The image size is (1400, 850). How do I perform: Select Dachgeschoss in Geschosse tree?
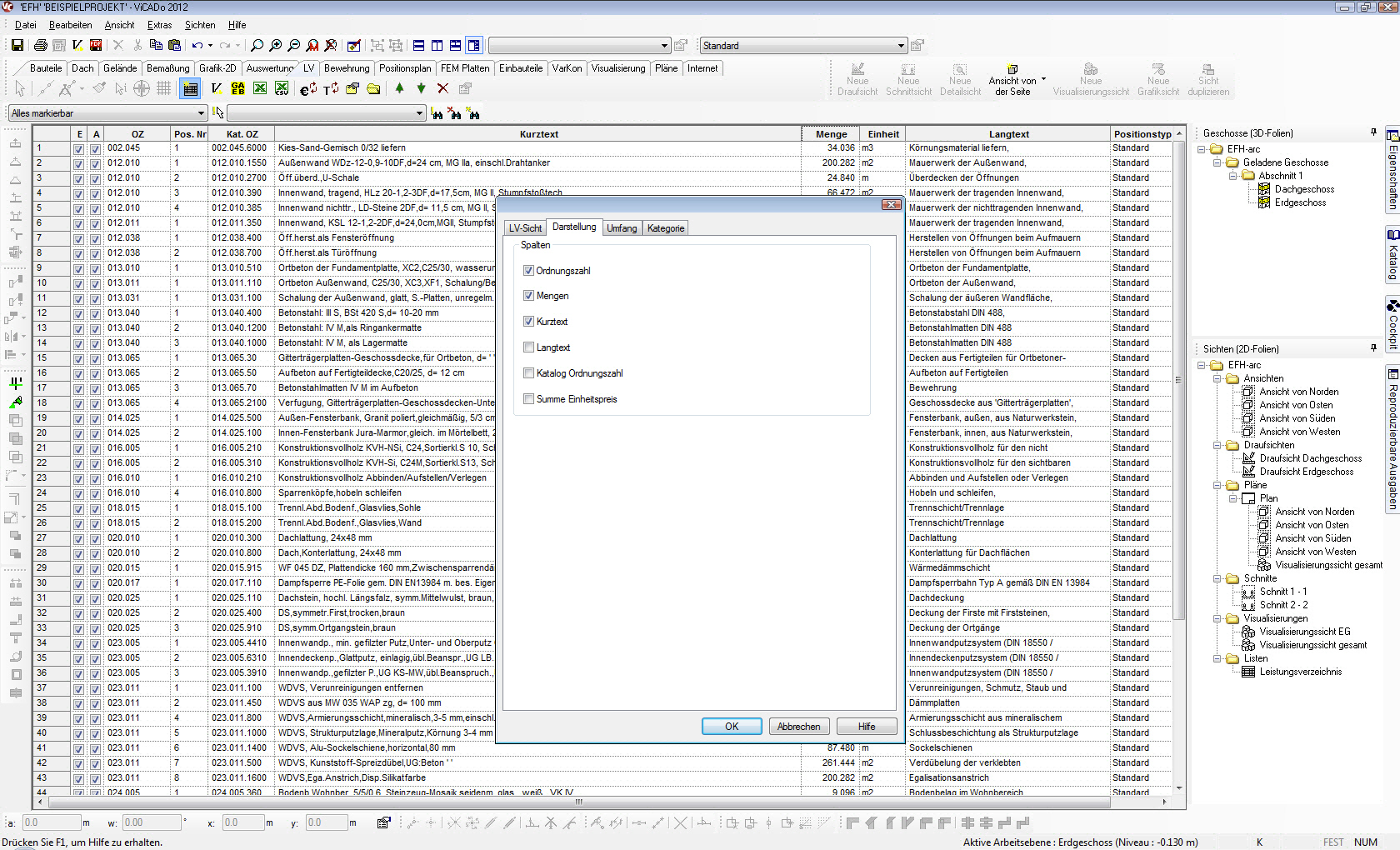[x=1304, y=189]
